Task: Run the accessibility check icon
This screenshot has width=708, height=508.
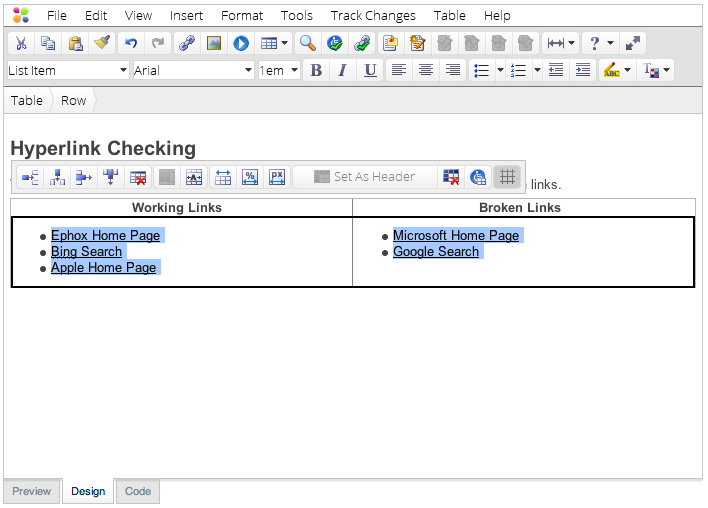Action: (x=335, y=43)
